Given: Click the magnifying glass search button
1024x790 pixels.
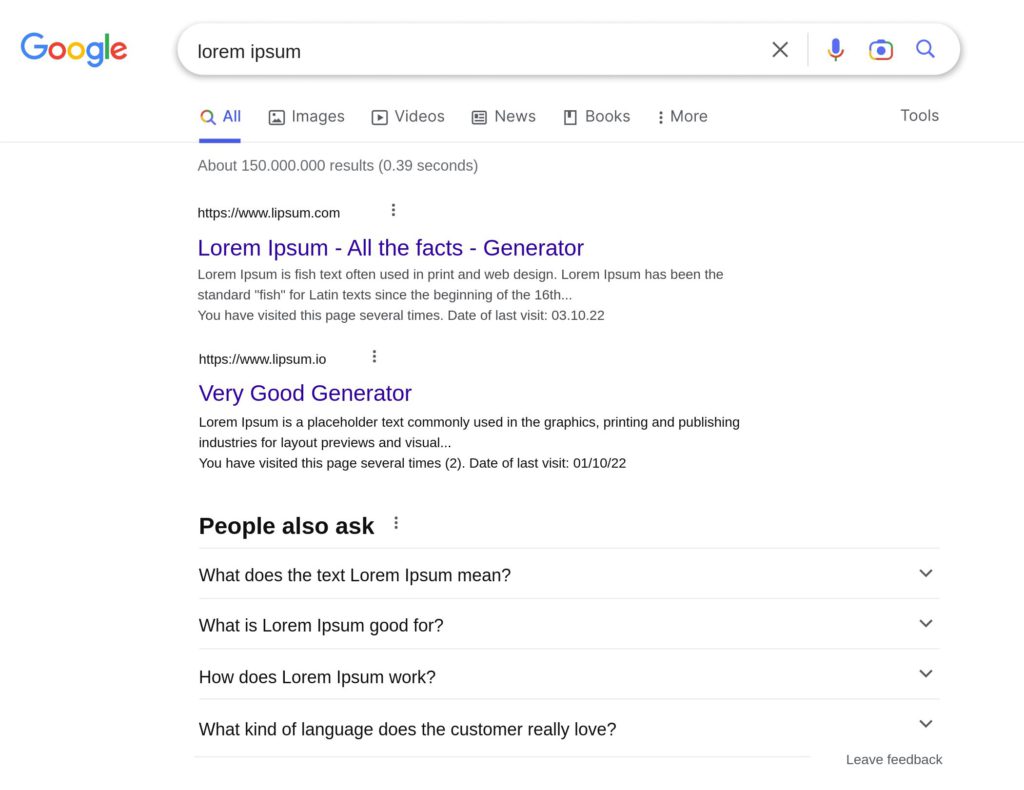Looking at the screenshot, I should (x=925, y=49).
